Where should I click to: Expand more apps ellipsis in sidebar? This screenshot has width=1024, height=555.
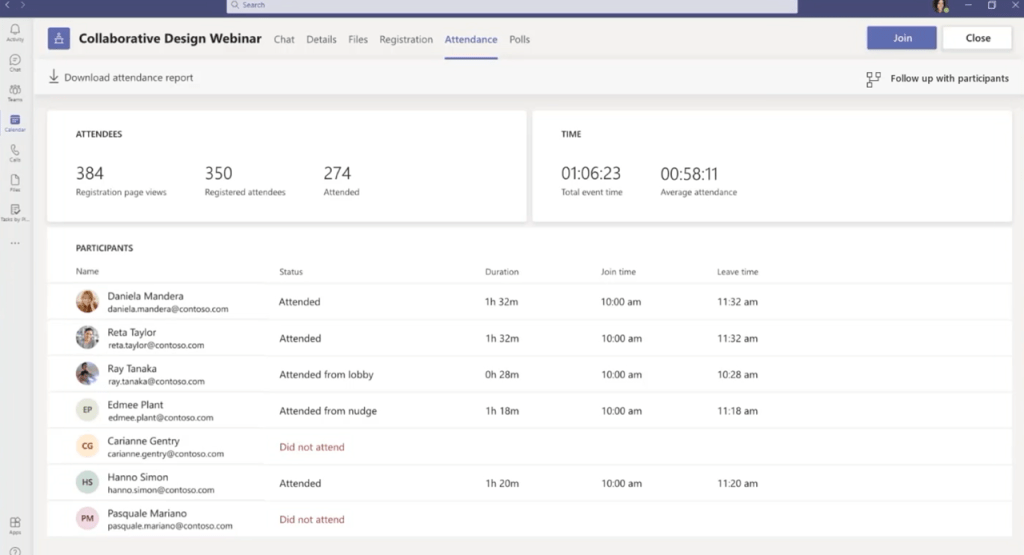[x=15, y=242]
